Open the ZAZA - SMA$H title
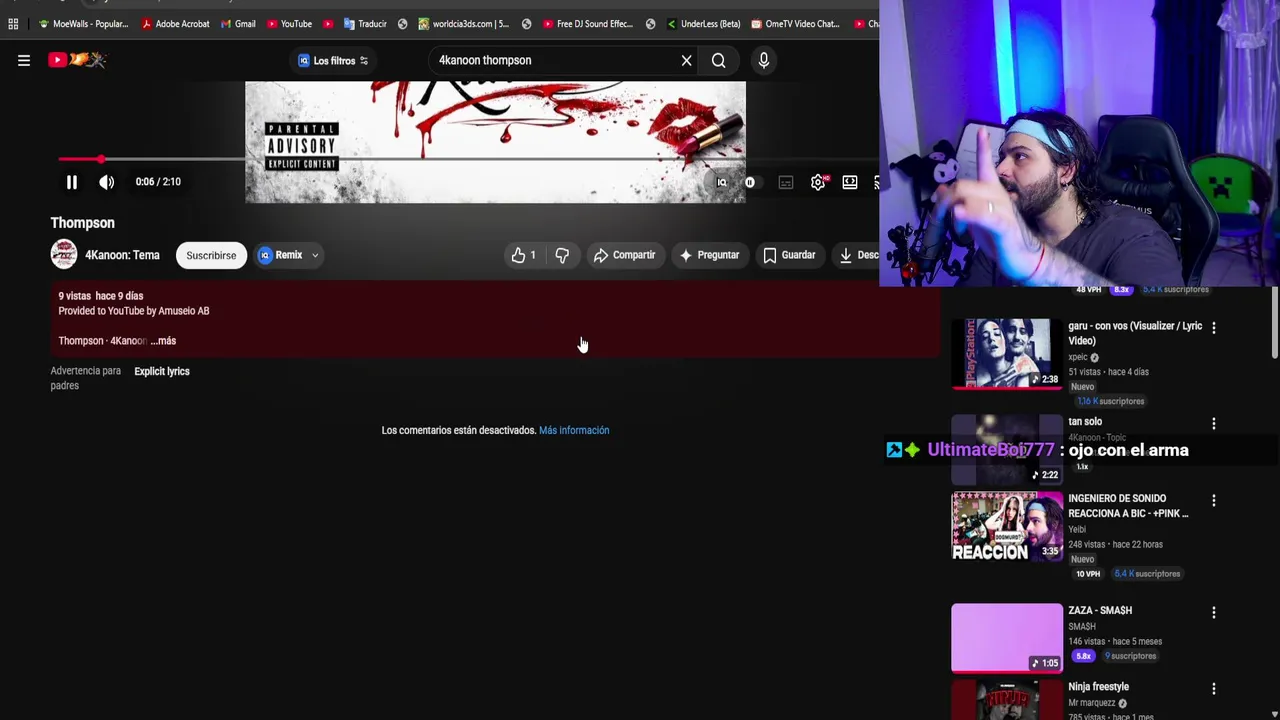Image resolution: width=1280 pixels, height=720 pixels. pyautogui.click(x=1100, y=610)
